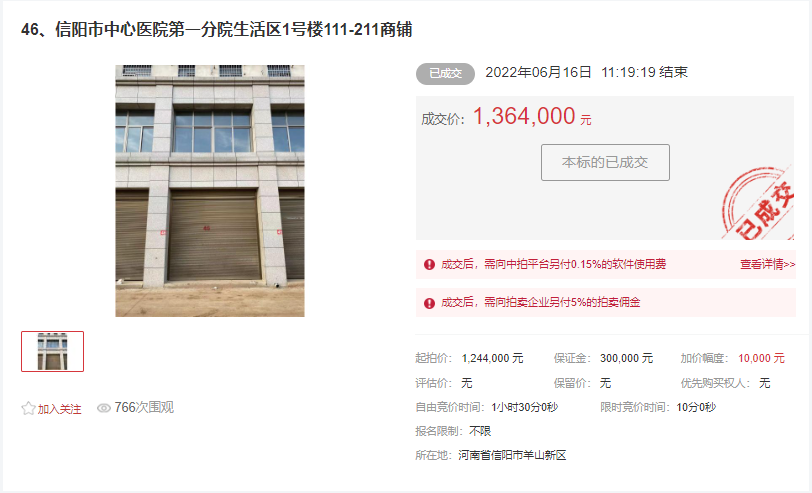
Task: Click the 766次围观 view count text
Action: (144, 408)
